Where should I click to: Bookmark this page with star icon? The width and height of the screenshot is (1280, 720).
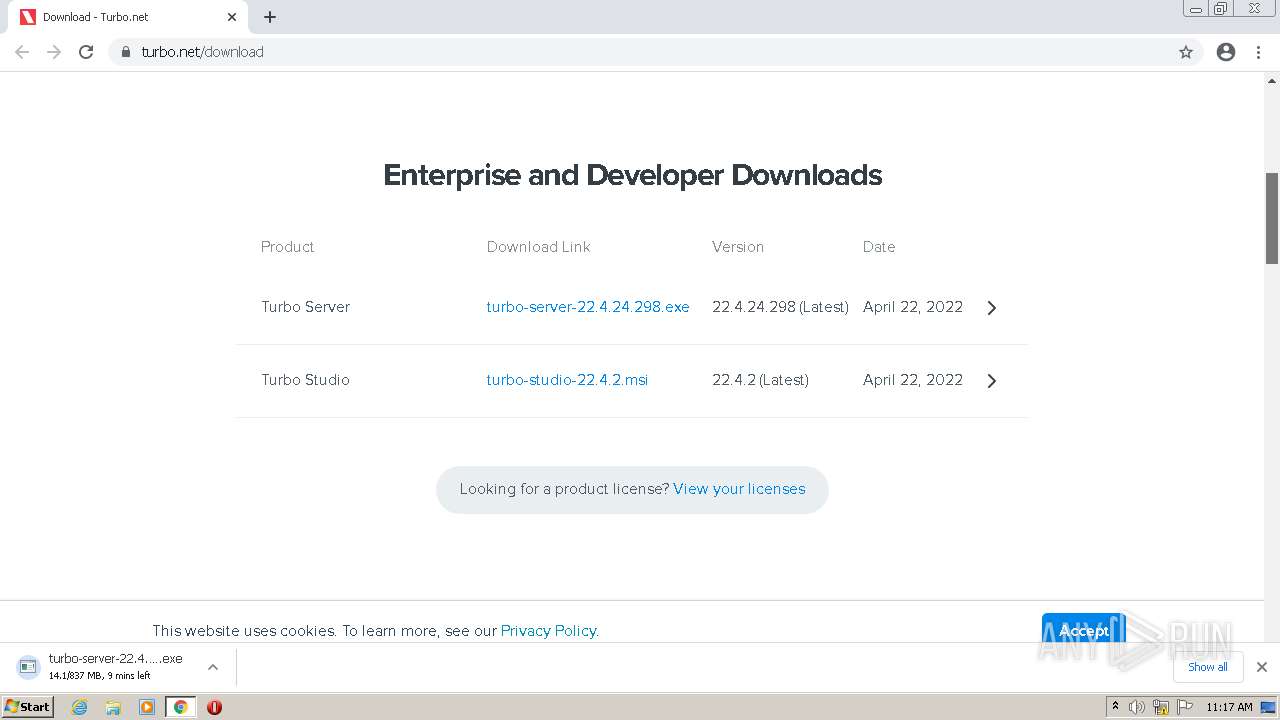point(1186,52)
